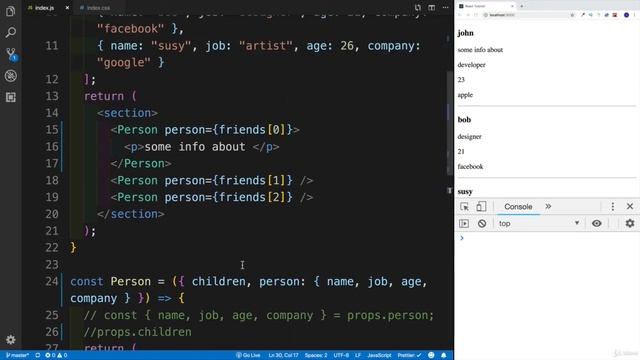Click 'children' parameter on line 24
This screenshot has height=360, width=640.
coord(218,282)
